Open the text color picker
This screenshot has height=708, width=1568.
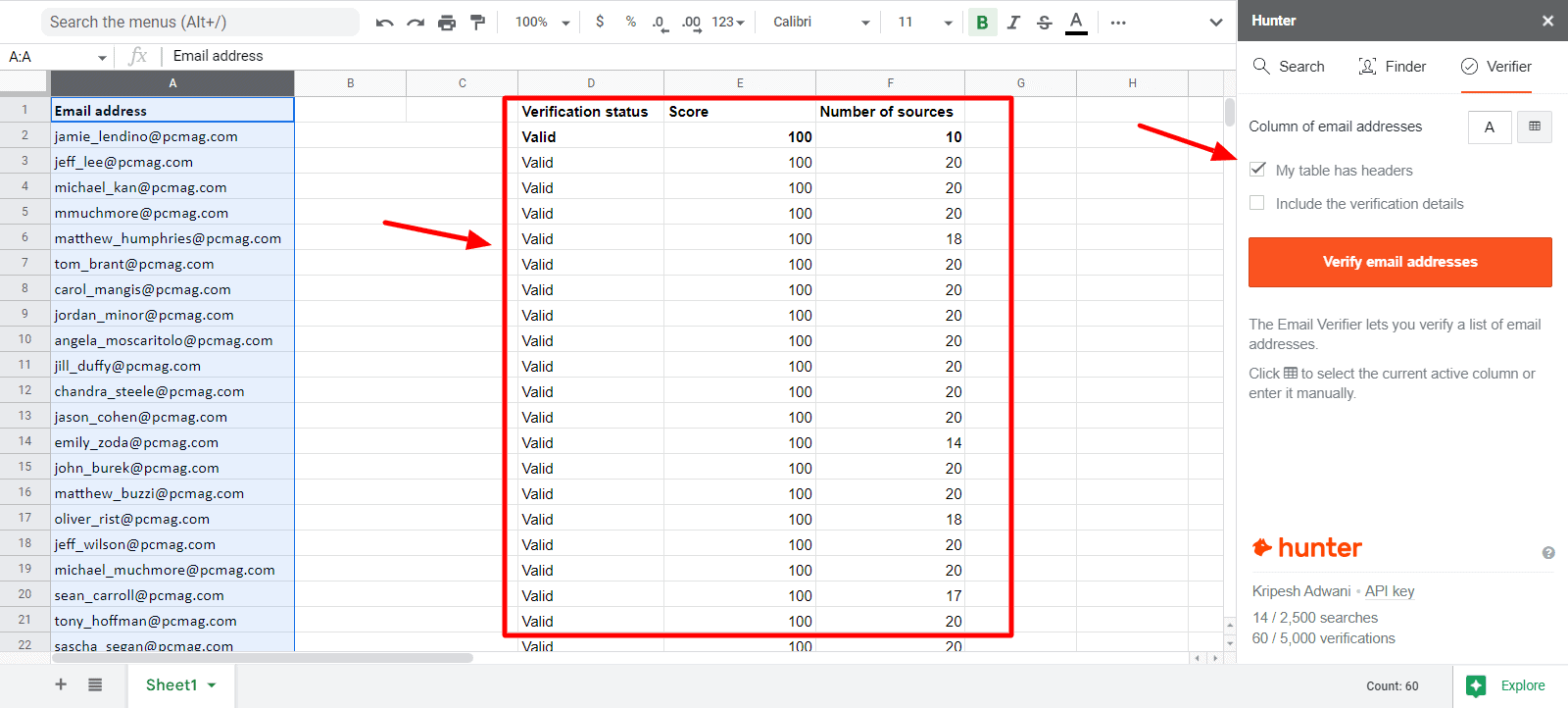1076,23
